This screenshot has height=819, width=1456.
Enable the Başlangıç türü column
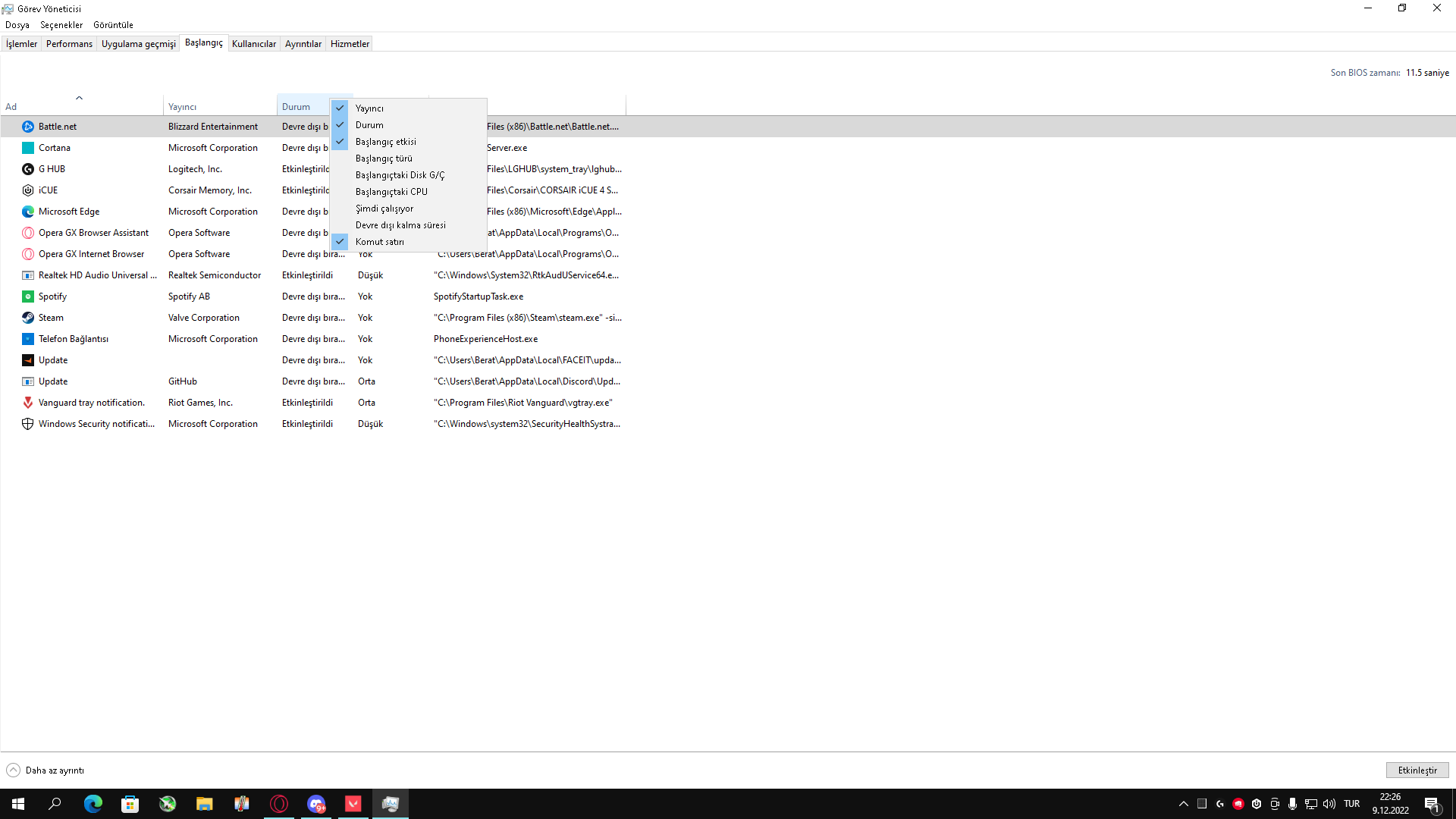409,158
